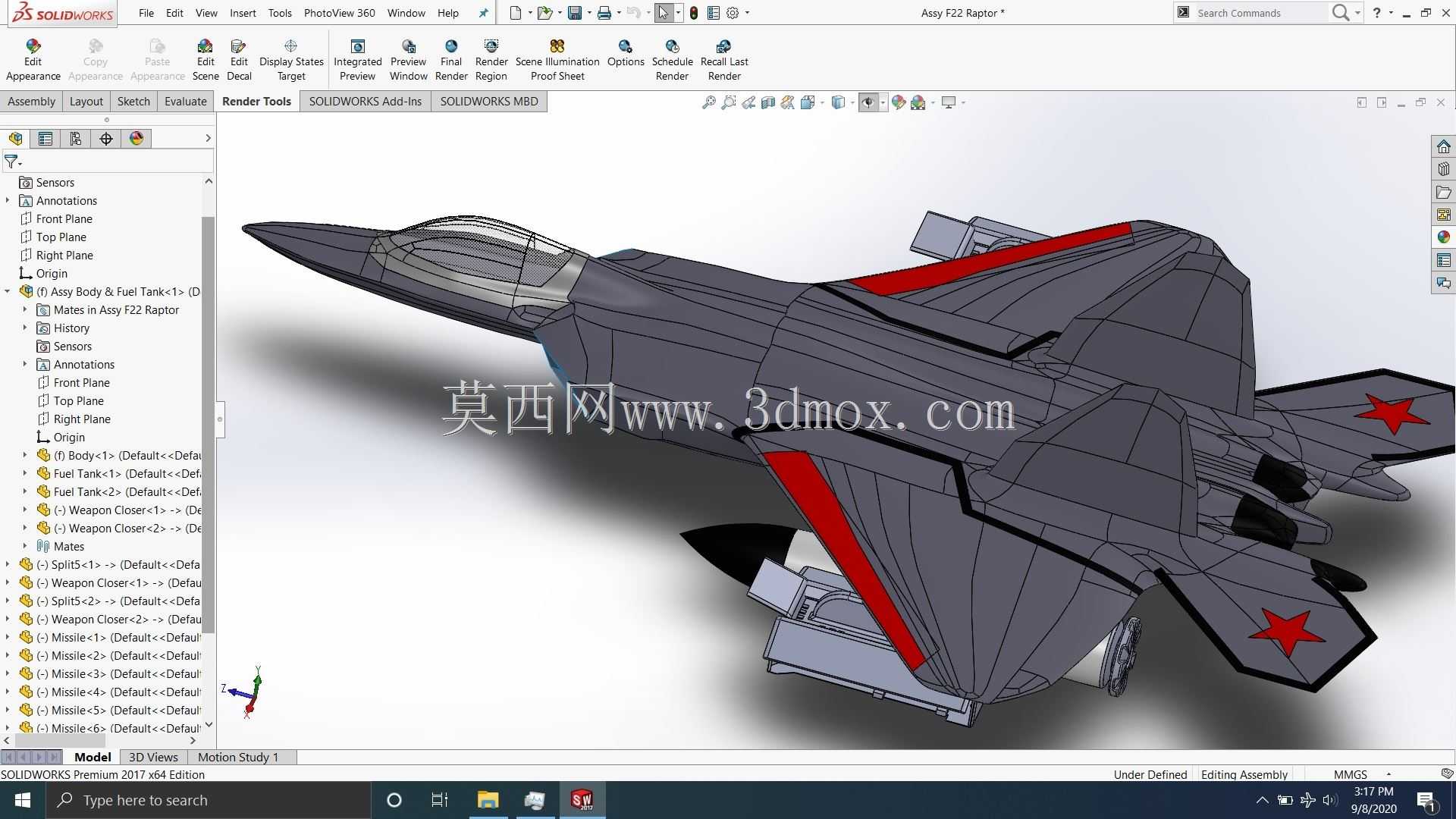Click the Save toolbar icon
Screen dimensions: 1456x819
[x=575, y=13]
